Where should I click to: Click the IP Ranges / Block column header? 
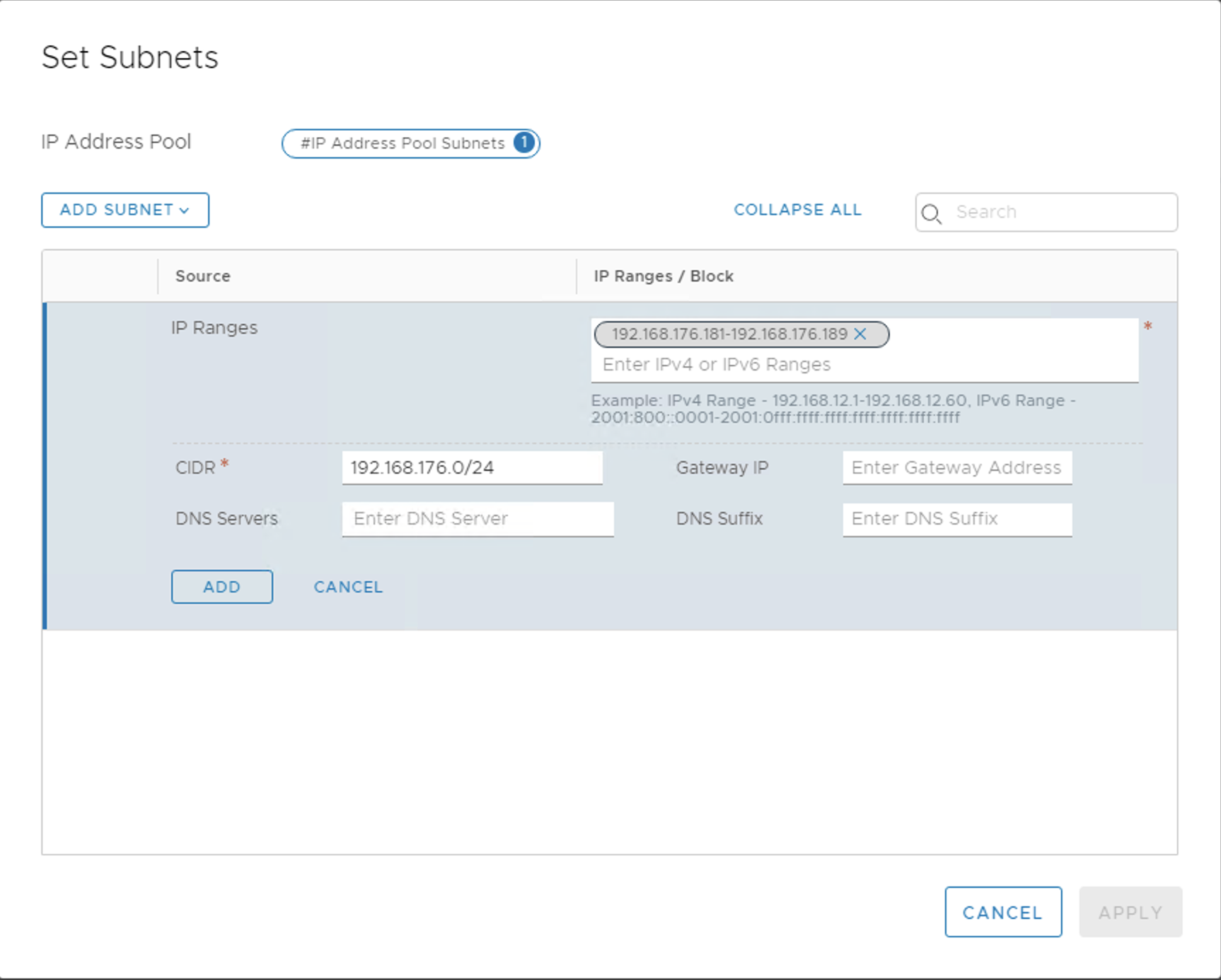(x=663, y=276)
